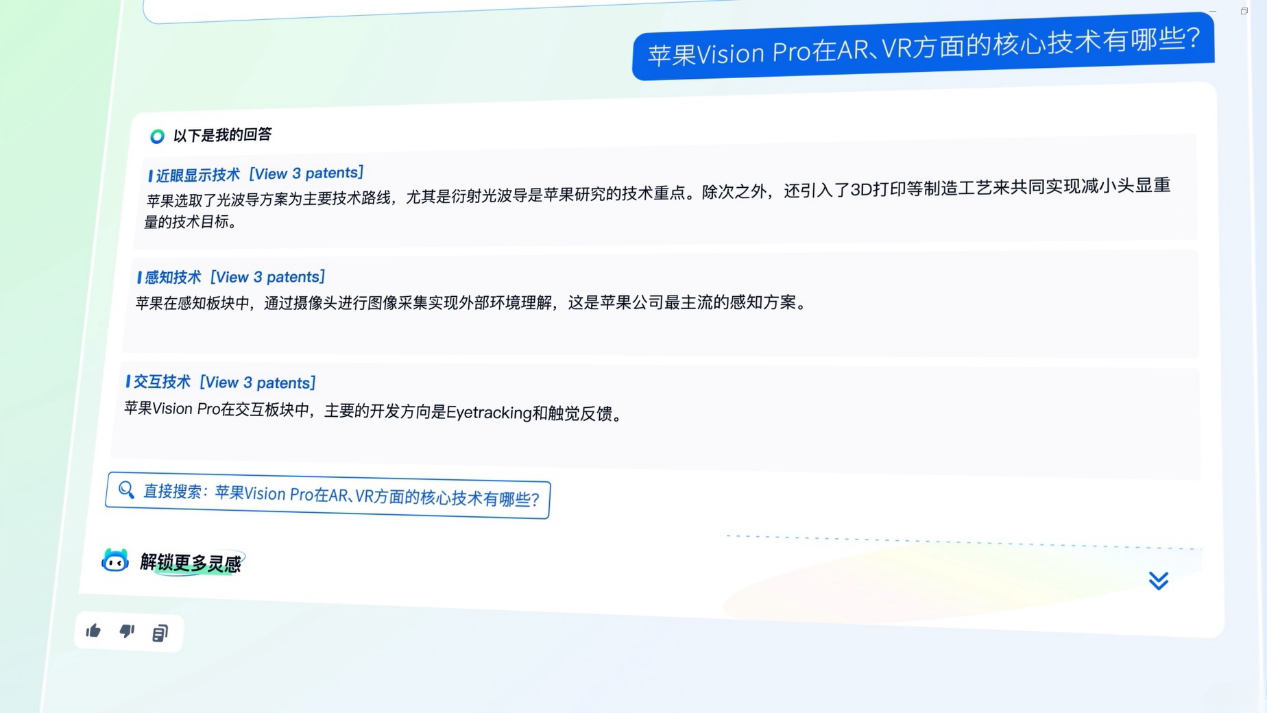Click the robot mascot icon beside 解锁更多灵感
Image resolution: width=1267 pixels, height=713 pixels.
point(115,560)
